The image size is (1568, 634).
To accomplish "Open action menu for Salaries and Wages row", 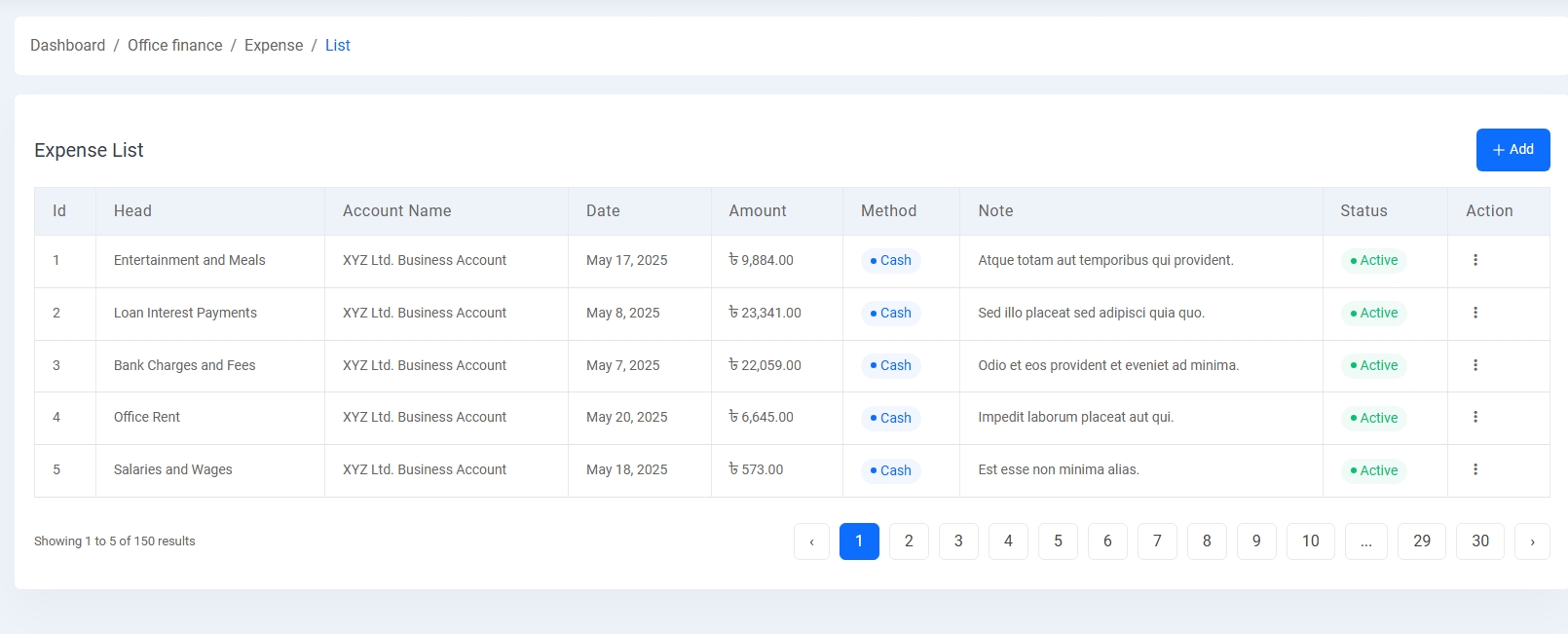I will [x=1475, y=469].
